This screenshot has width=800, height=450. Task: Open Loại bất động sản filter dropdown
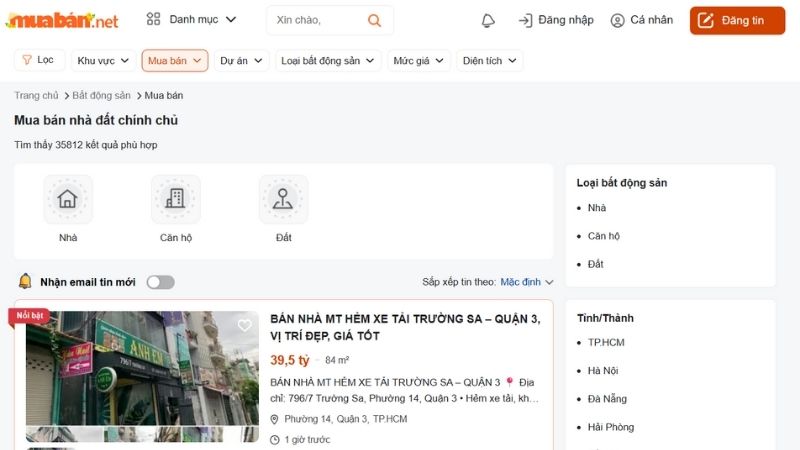coord(328,61)
